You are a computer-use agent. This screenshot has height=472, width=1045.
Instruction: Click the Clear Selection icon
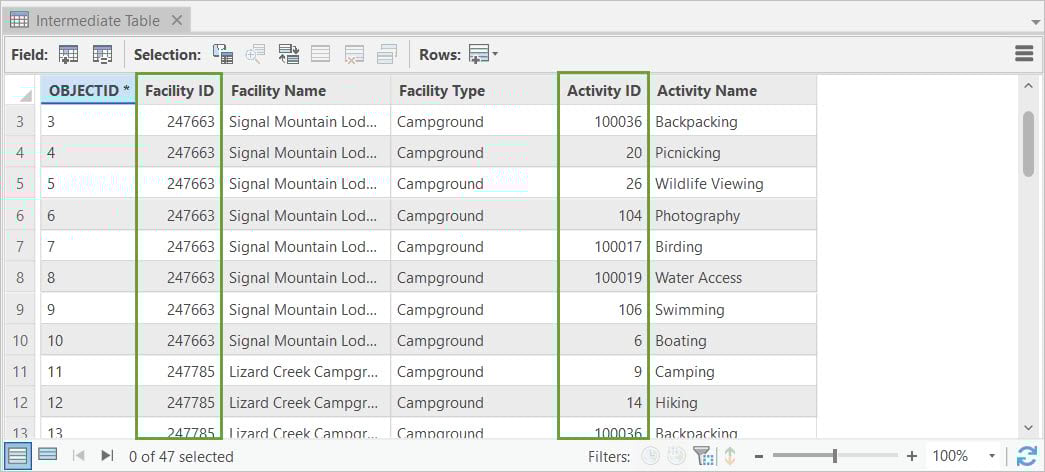321,54
